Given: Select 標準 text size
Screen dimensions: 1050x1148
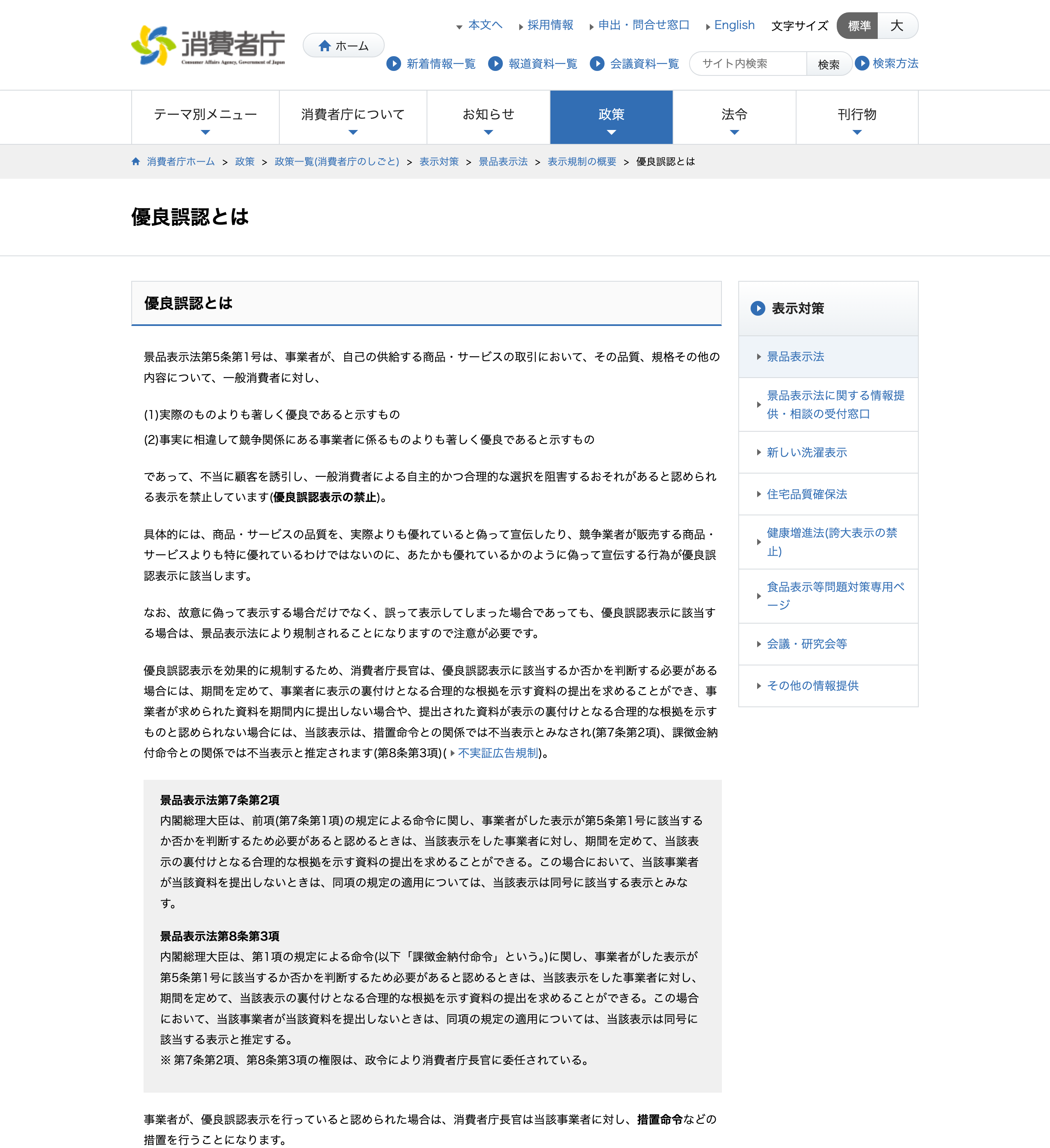Looking at the screenshot, I should pos(858,25).
